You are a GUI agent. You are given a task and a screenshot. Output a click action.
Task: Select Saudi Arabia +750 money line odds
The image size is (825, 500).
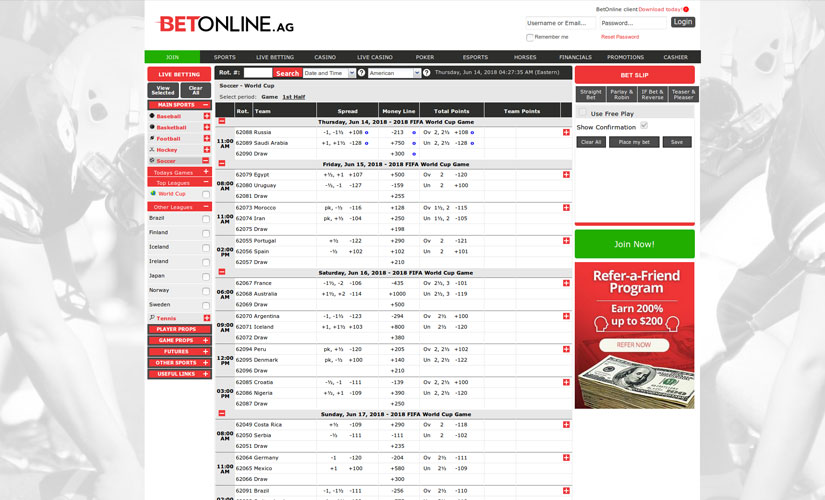(x=397, y=143)
